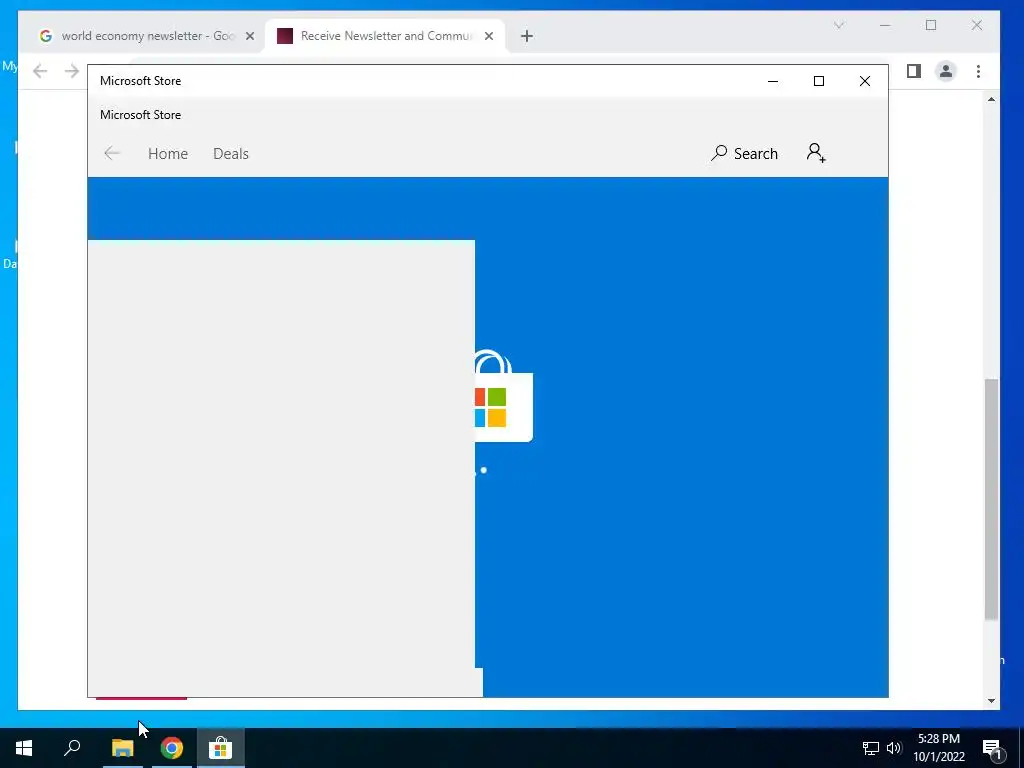Open Chrome tab search chevron
Screen dimensions: 1024x768
tap(839, 25)
